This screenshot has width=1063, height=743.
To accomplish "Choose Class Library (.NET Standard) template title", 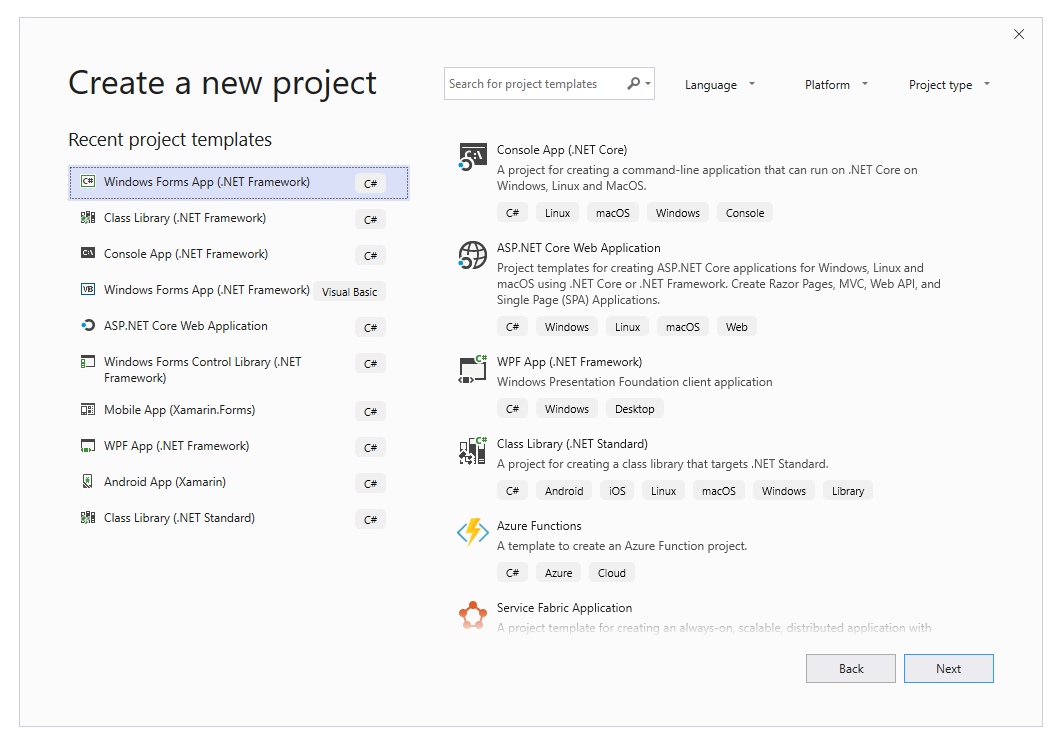I will coord(572,444).
